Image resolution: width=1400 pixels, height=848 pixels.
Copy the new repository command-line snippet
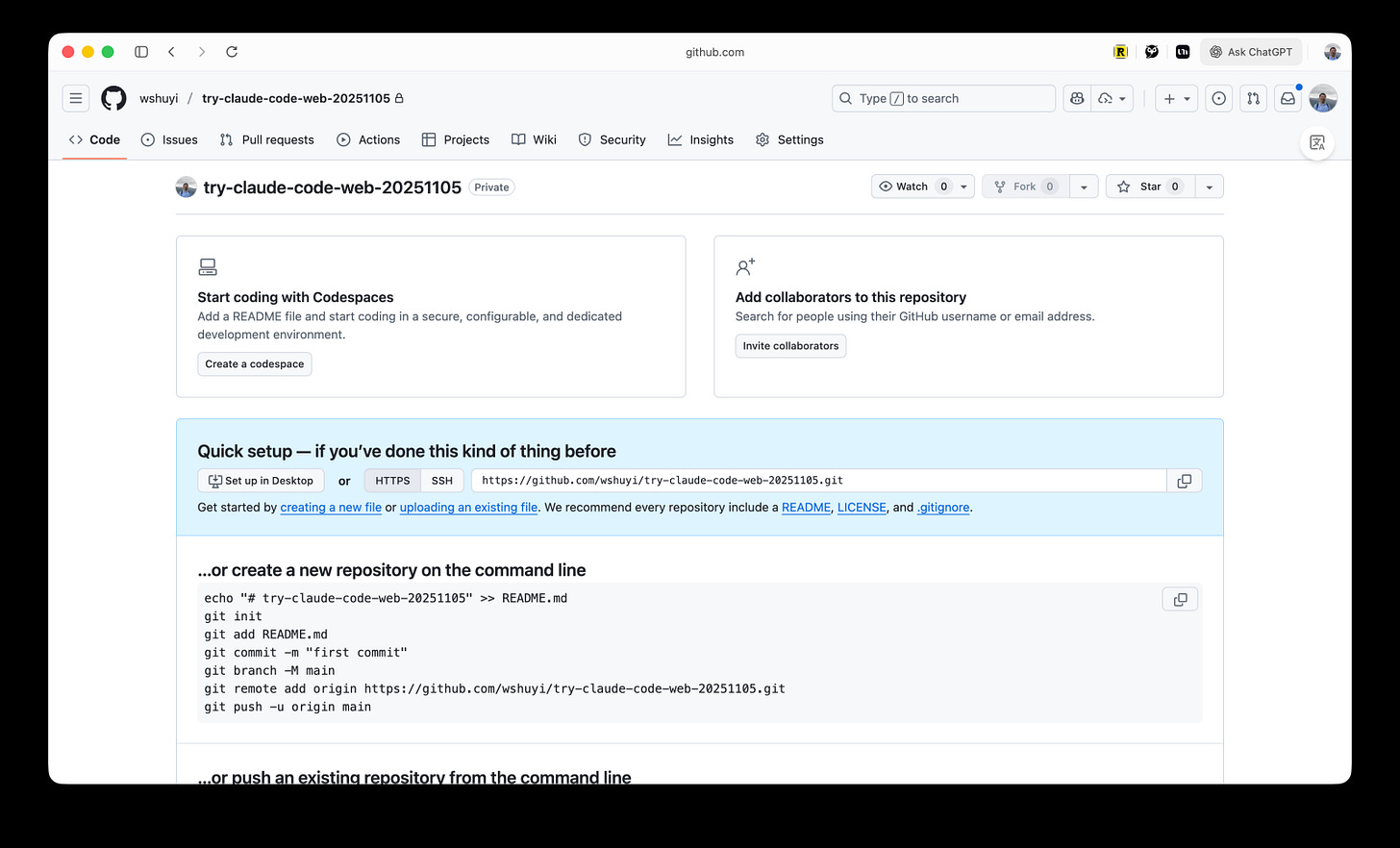pos(1180,599)
